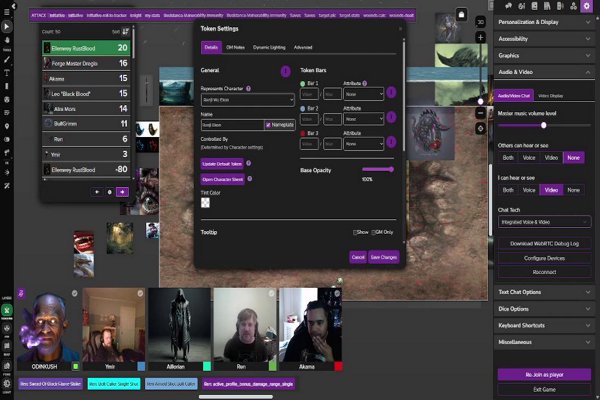
Task: Open the Journal tab icon
Action: tap(535, 6)
